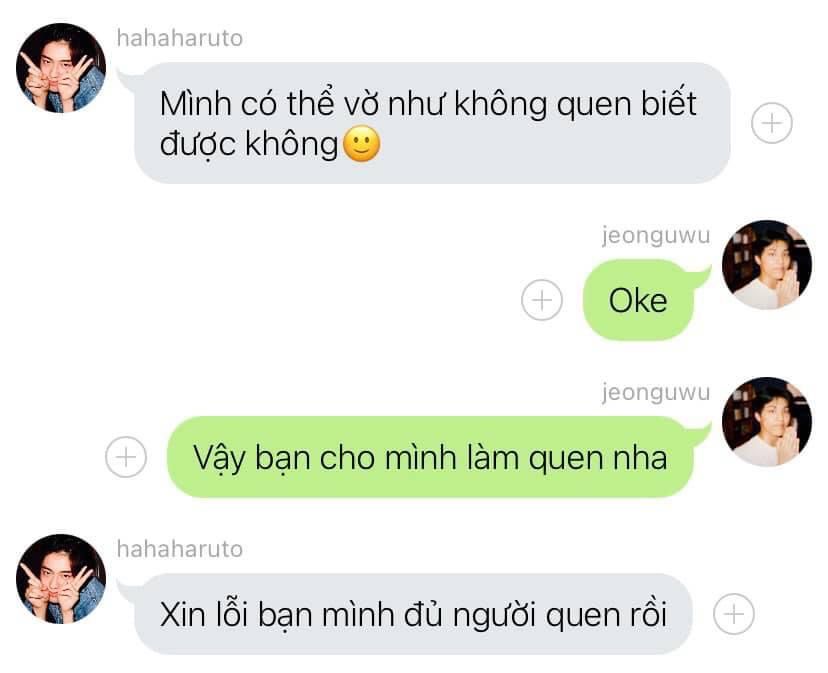This screenshot has width=828, height=673.
Task: Tap the 'Mình có thể vờ như' message bubble
Action: (432, 123)
